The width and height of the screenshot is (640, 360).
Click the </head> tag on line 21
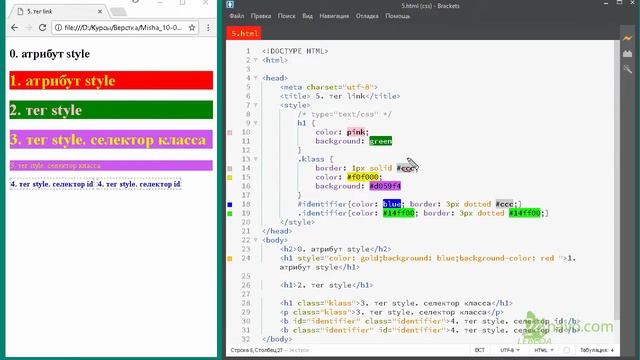277,231
